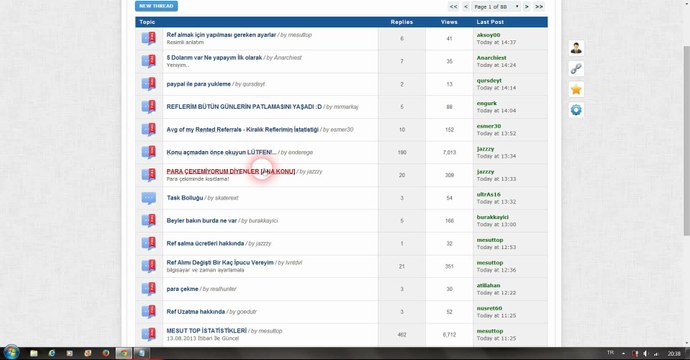Click thread icon beside 'REFLERİM BÜTÜN GÜNLERİN PATLAMASINI'
This screenshot has width=690, height=360.
(x=149, y=107)
